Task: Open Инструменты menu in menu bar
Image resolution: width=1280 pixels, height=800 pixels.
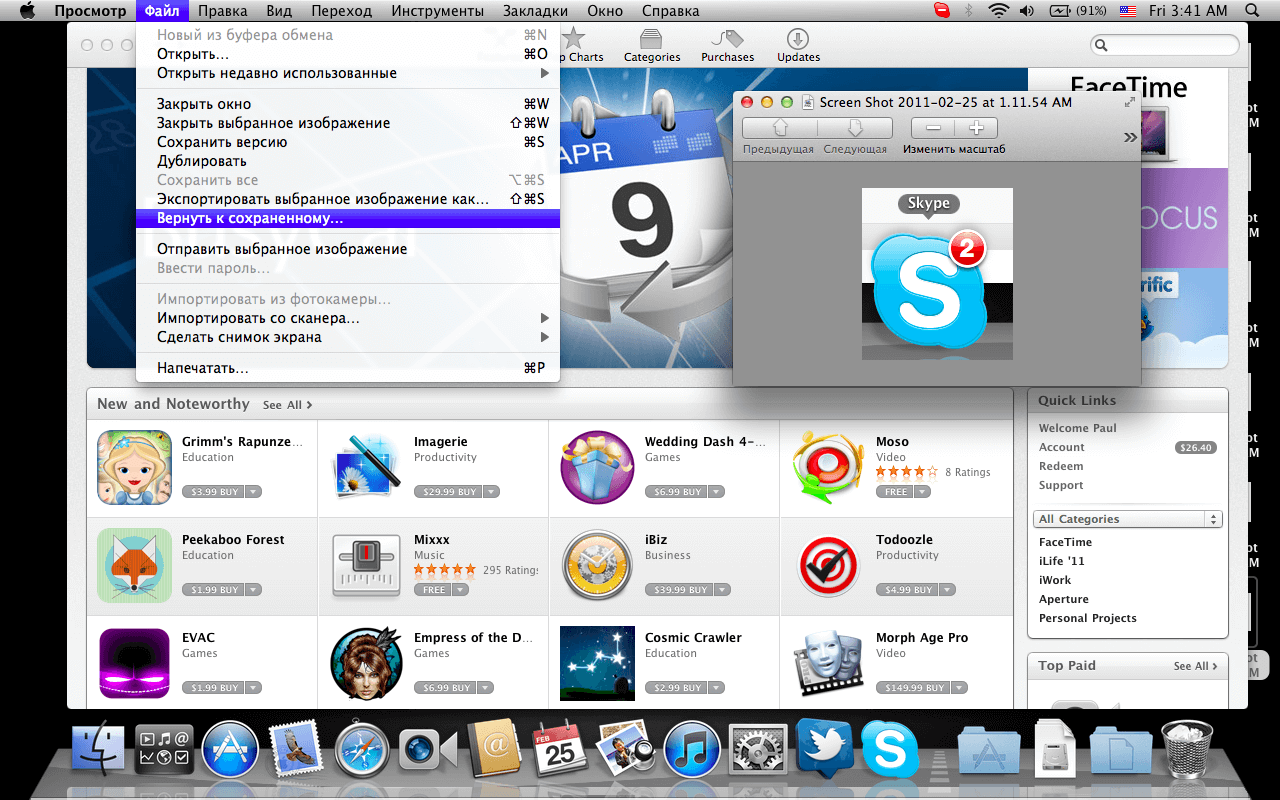Action: 438,11
